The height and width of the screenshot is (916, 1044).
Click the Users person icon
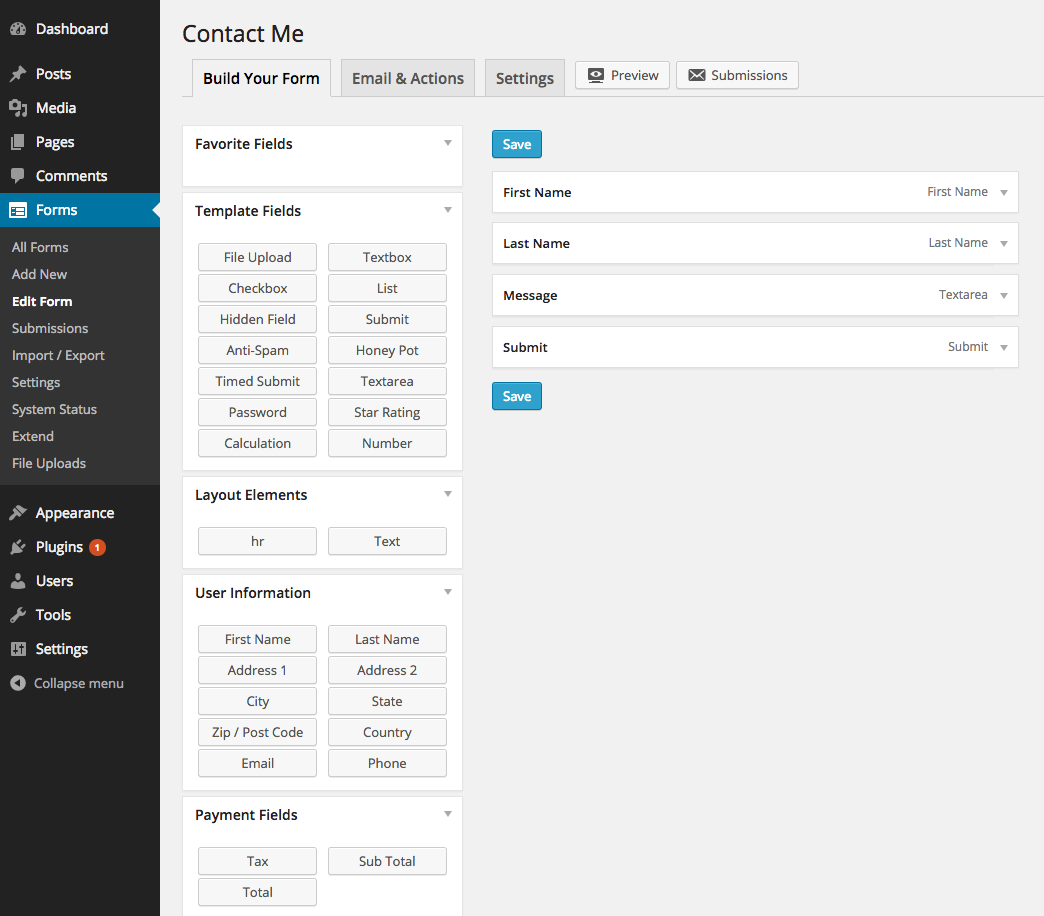click(18, 581)
